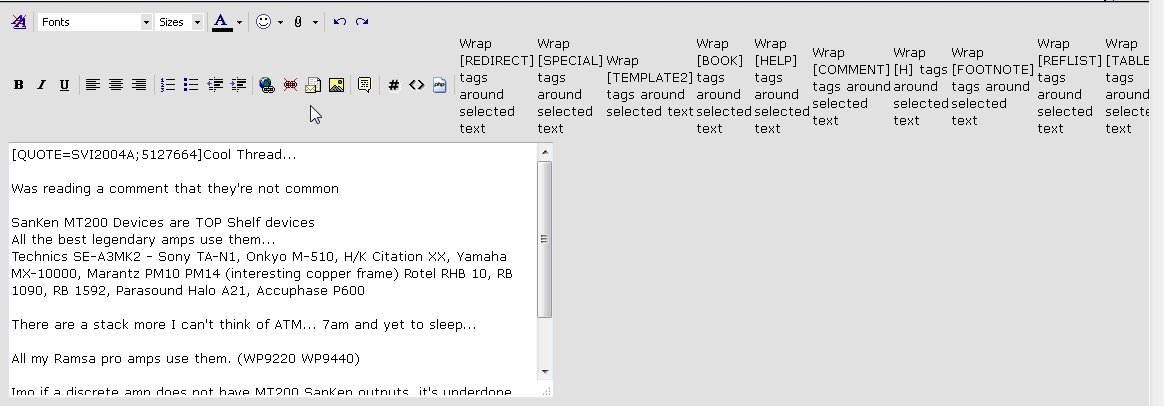The image size is (1164, 406).
Task: Insert a hyperlink with globe icon
Action: 267,85
